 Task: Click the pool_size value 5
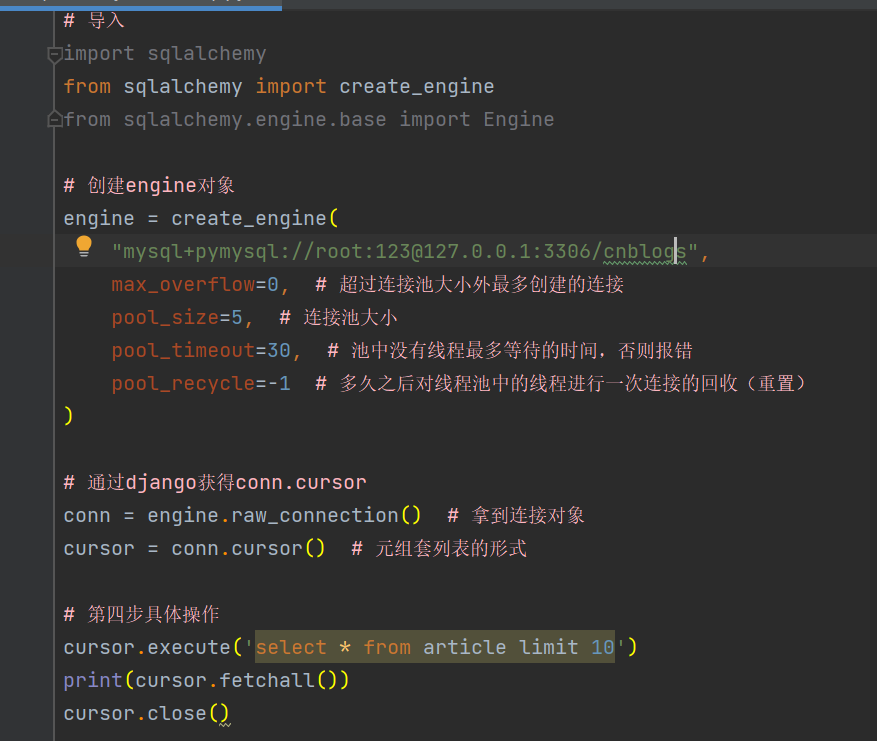(237, 318)
